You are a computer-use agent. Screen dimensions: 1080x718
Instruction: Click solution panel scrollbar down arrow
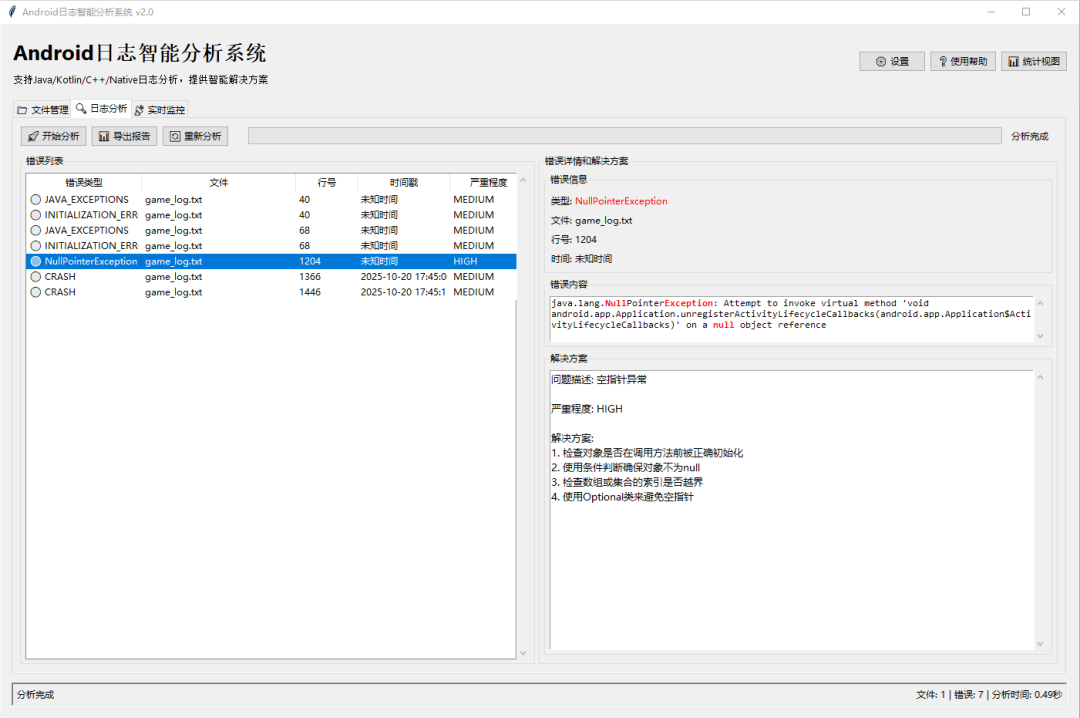[x=1040, y=644]
